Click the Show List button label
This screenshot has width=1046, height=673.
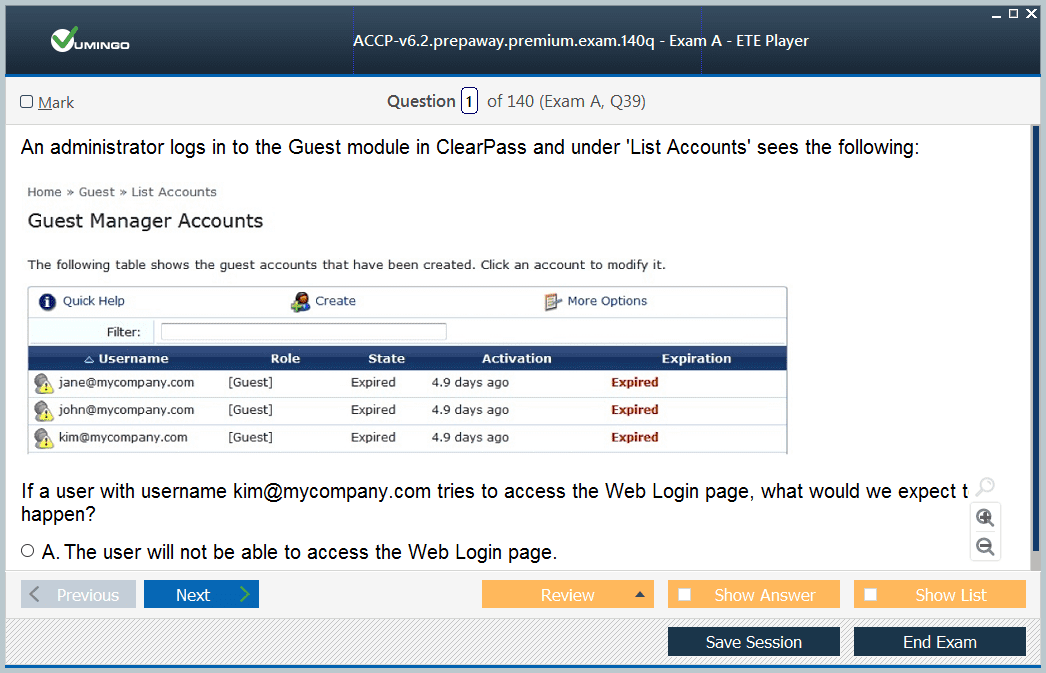tap(951, 595)
